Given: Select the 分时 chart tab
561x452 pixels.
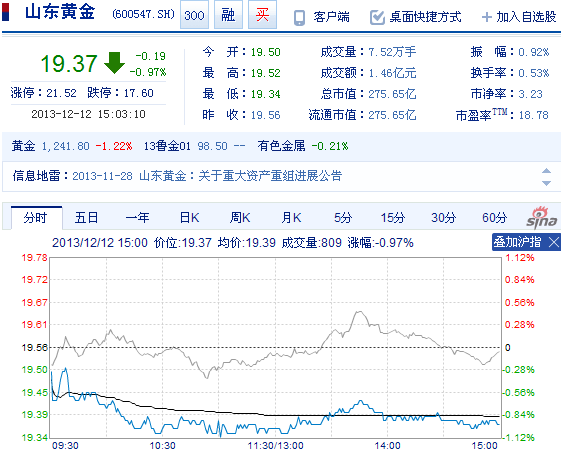Looking at the screenshot, I should [x=36, y=218].
